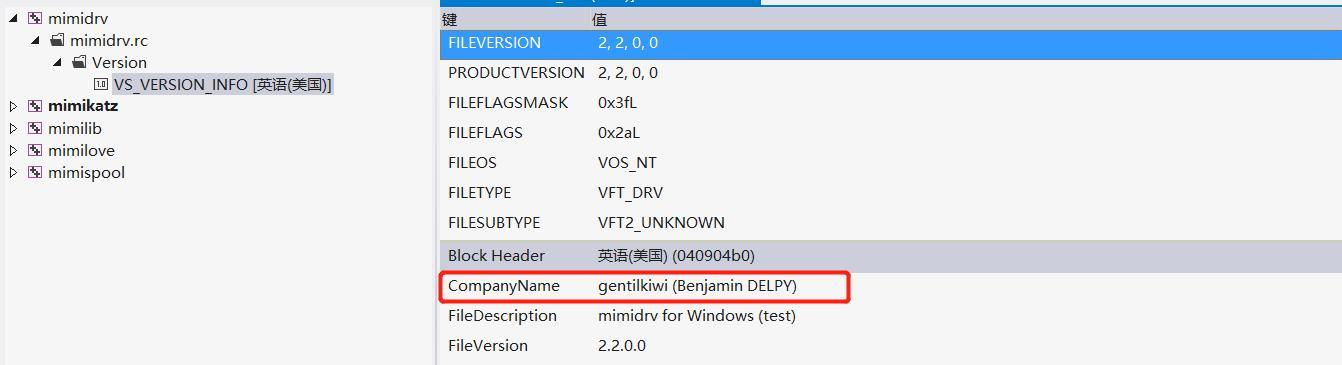This screenshot has height=365, width=1342.
Task: Click the mimilib project icon
Action: 35,128
